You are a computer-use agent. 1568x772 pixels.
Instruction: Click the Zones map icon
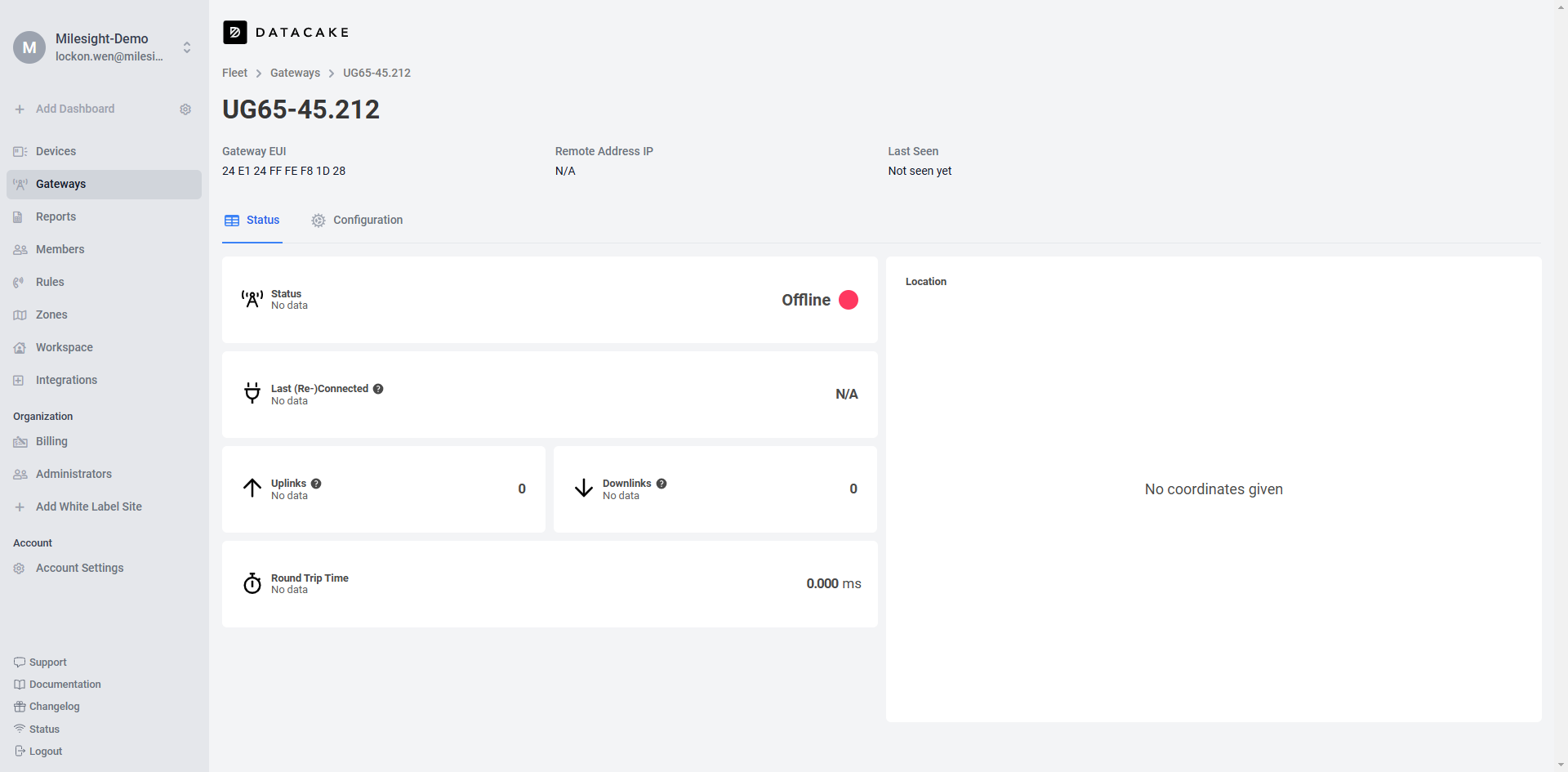20,315
